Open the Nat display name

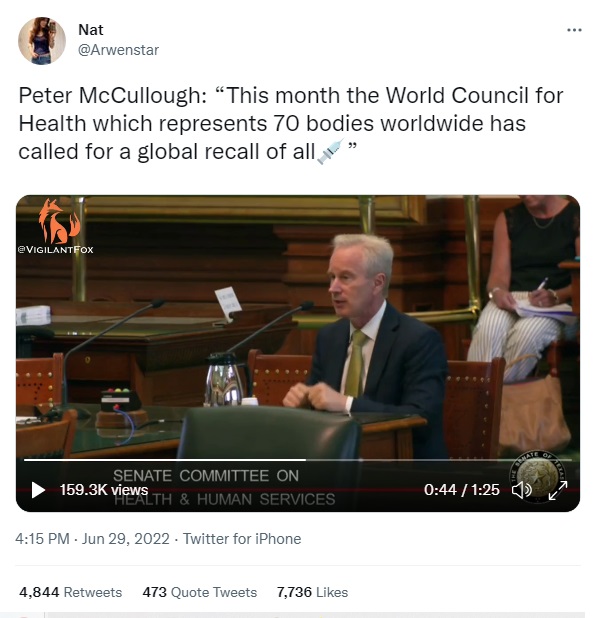(x=91, y=30)
